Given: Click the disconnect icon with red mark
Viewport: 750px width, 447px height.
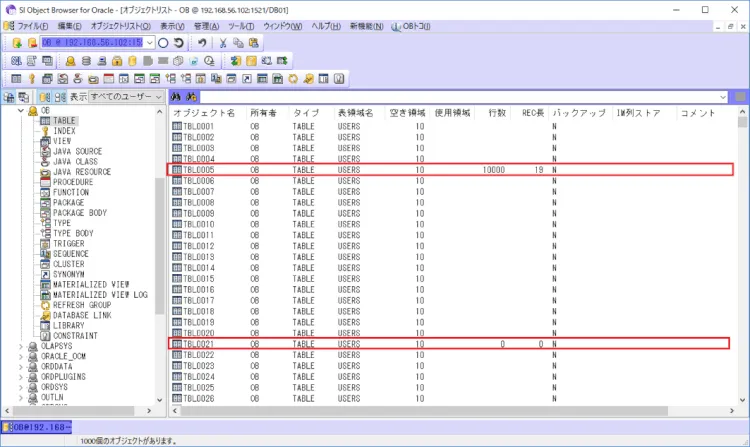Looking at the screenshot, I should click(32, 43).
